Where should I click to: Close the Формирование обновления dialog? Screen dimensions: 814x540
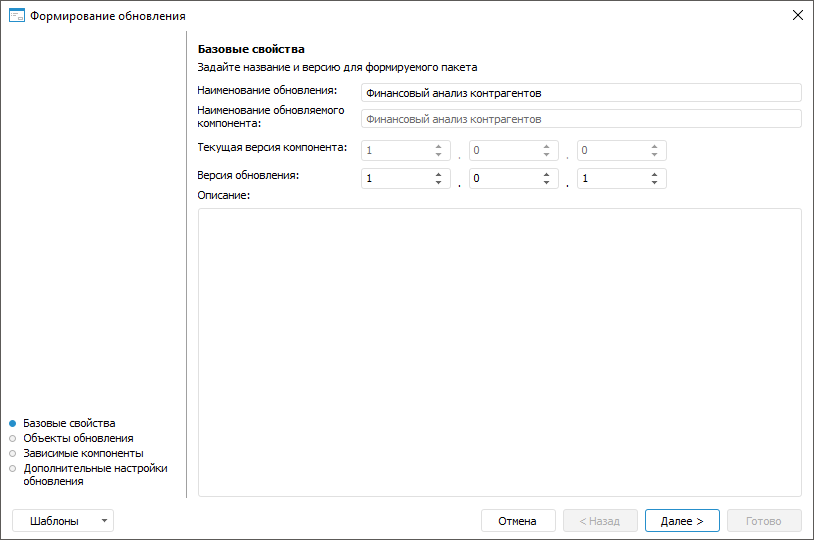click(x=797, y=16)
